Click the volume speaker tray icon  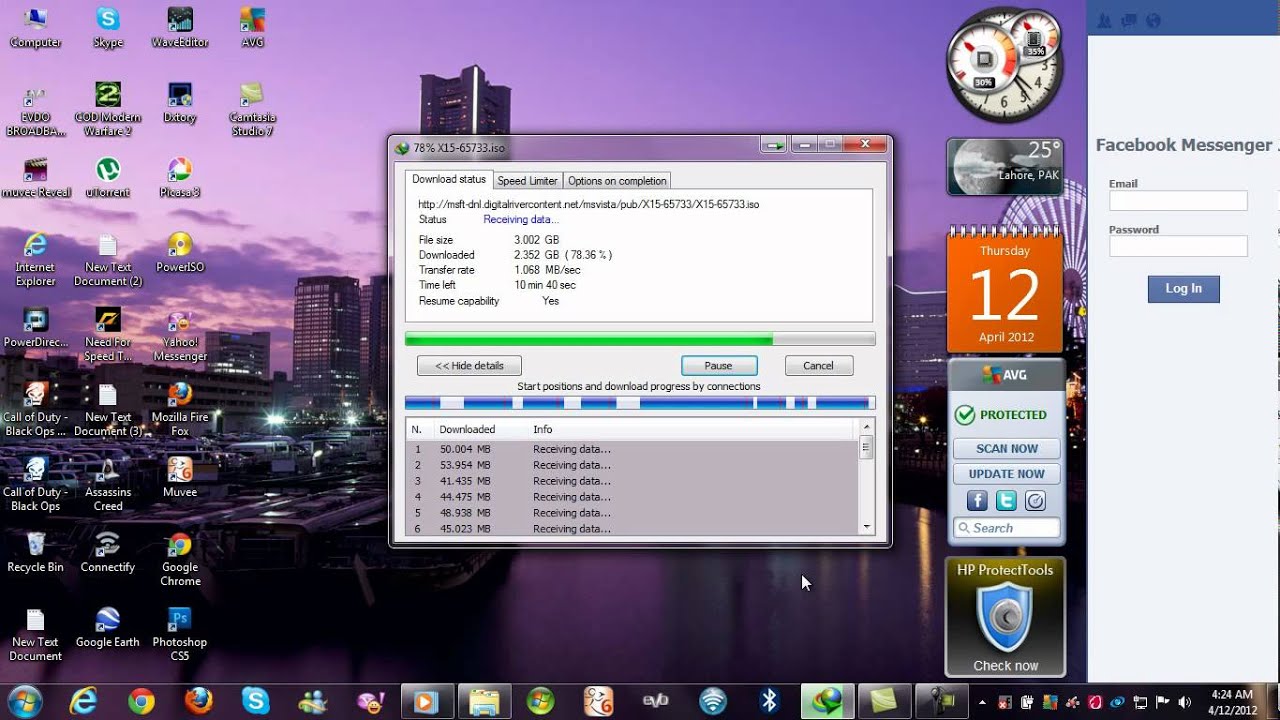pos(1186,701)
